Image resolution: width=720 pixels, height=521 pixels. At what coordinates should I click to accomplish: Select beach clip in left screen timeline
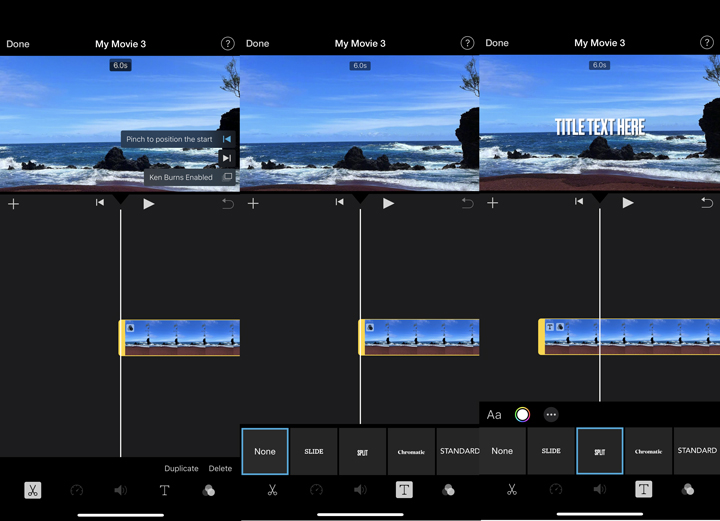click(x=180, y=338)
